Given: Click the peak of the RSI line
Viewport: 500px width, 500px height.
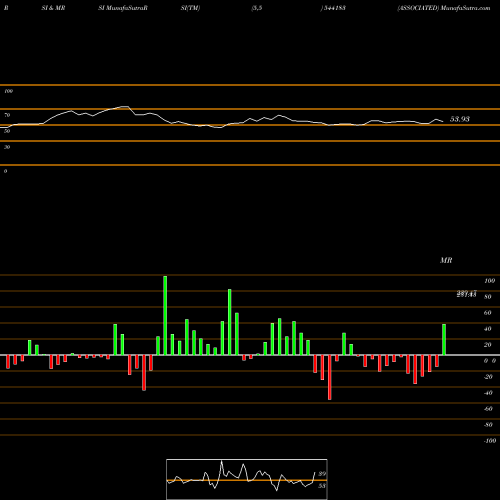Looking at the screenshot, I should pos(125,107).
